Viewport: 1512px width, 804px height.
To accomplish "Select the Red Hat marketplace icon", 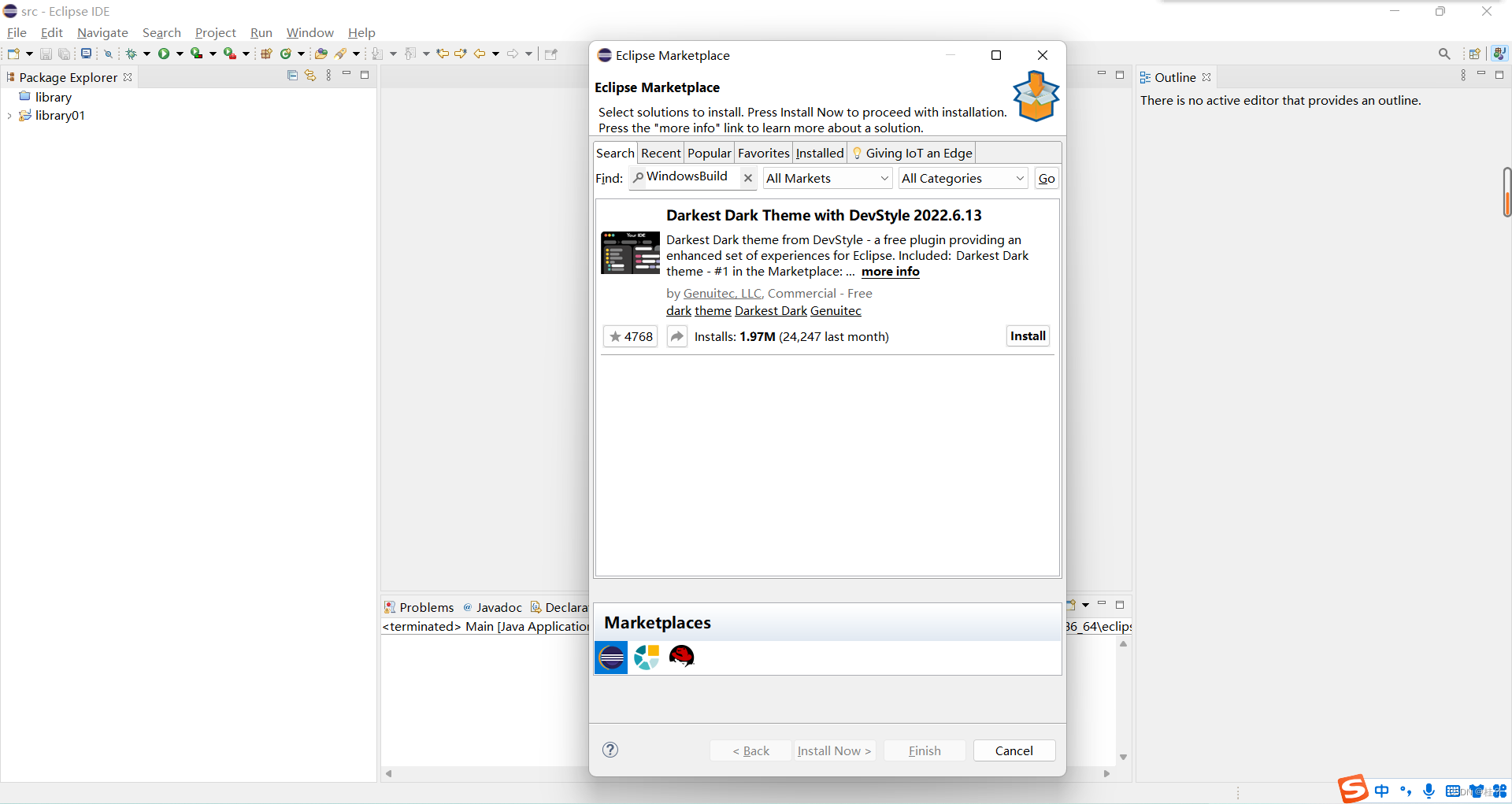I will pos(682,656).
